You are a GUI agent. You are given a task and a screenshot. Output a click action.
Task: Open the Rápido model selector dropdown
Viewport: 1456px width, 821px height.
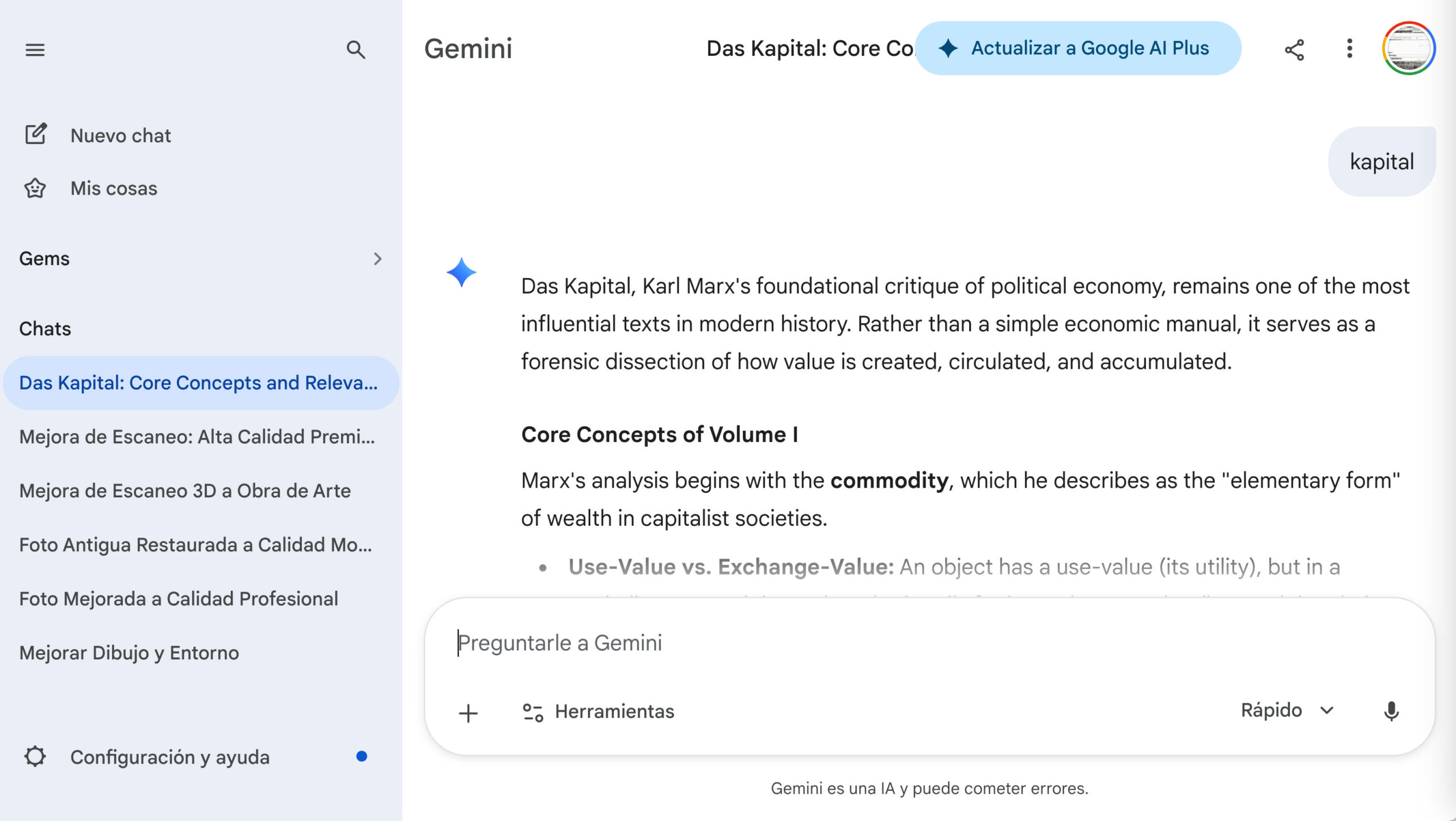click(1287, 710)
